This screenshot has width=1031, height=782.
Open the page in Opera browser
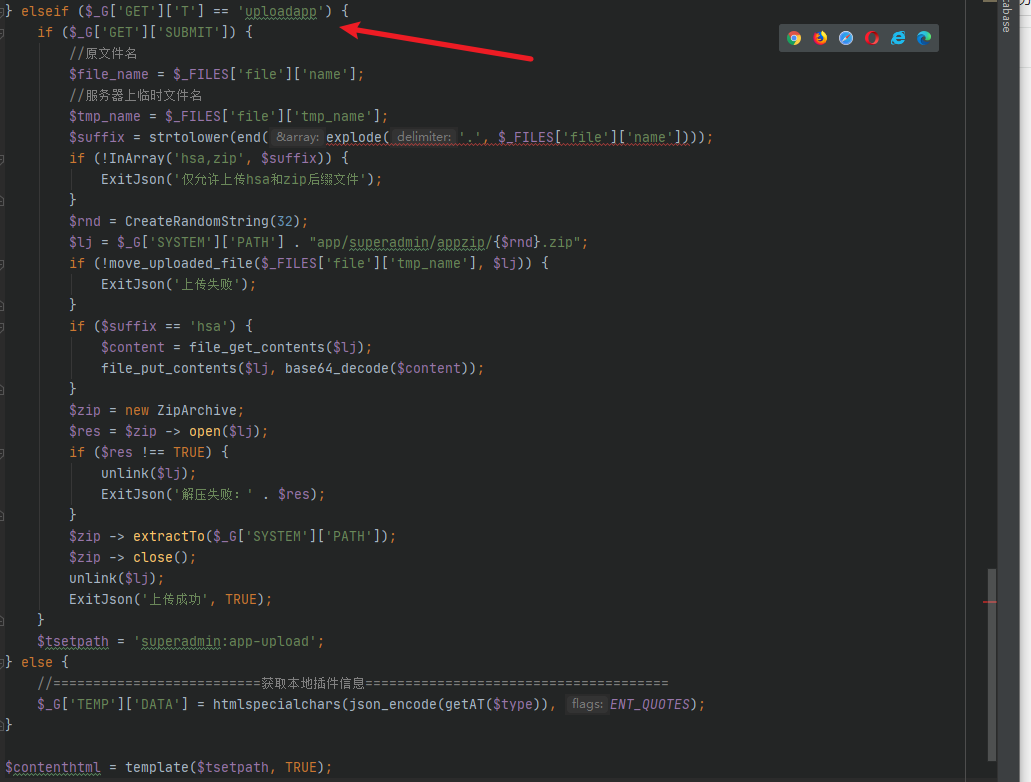coord(872,38)
